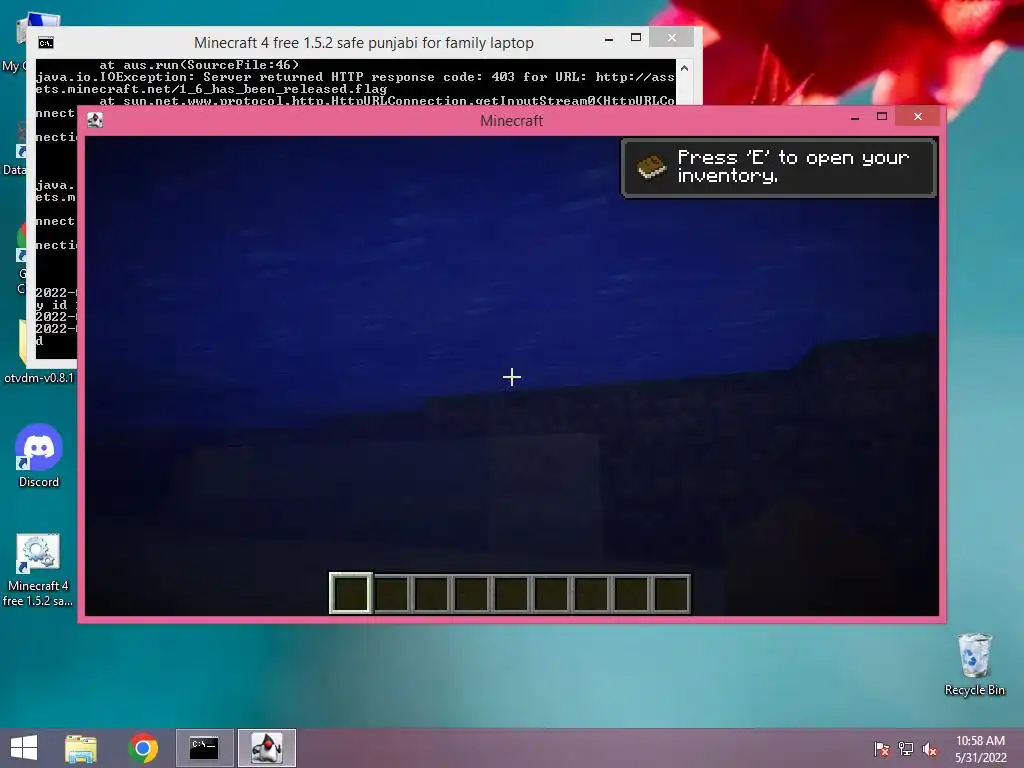Click the book icon in the inventory hint
Image resolution: width=1024 pixels, height=768 pixels.
[x=651, y=167]
